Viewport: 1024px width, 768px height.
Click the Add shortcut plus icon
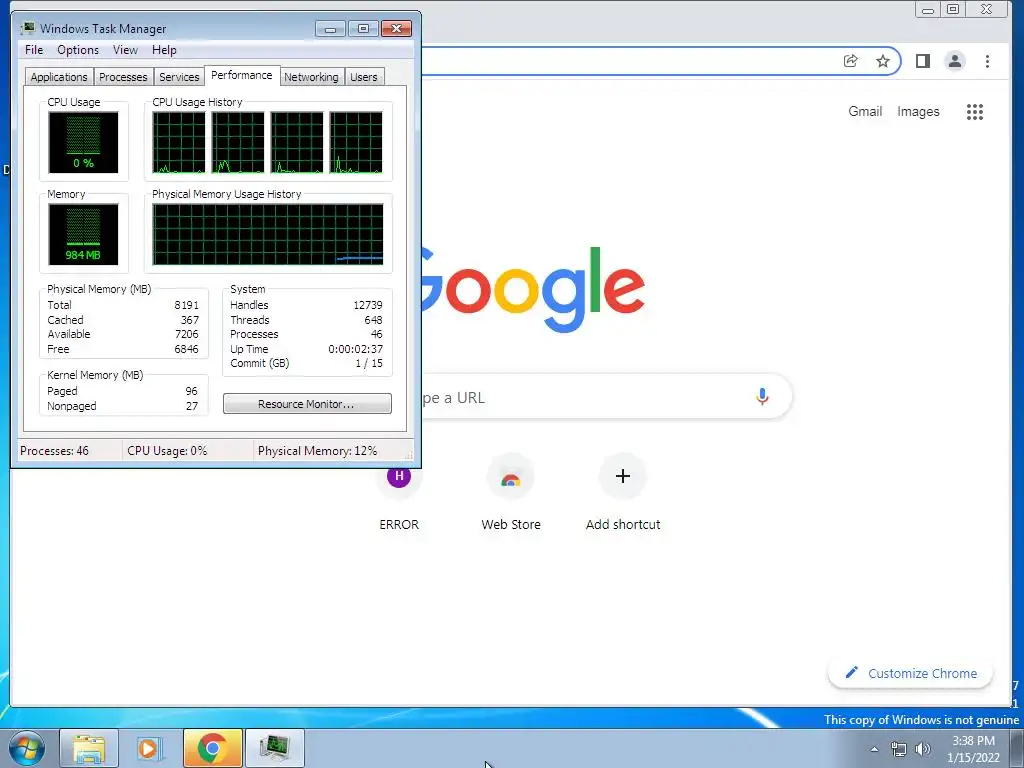(x=623, y=476)
